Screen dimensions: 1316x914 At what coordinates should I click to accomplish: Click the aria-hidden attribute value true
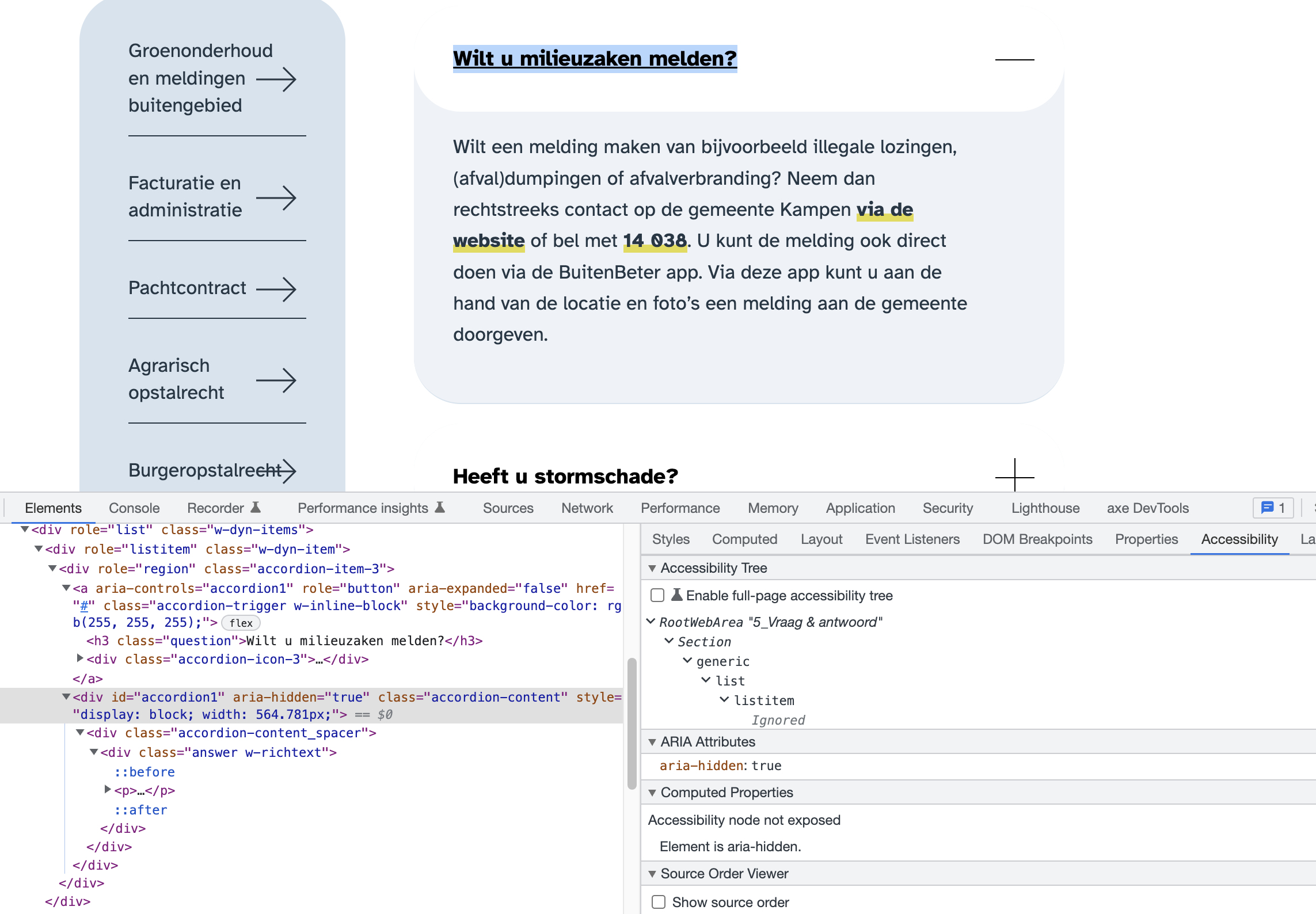[x=766, y=766]
